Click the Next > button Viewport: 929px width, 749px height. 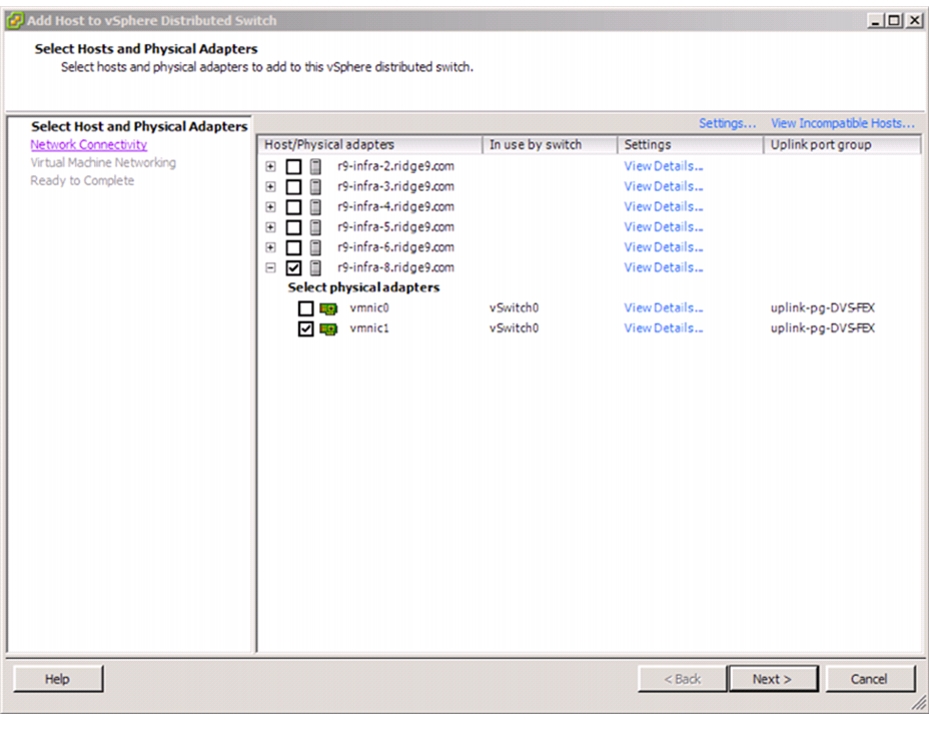click(773, 679)
